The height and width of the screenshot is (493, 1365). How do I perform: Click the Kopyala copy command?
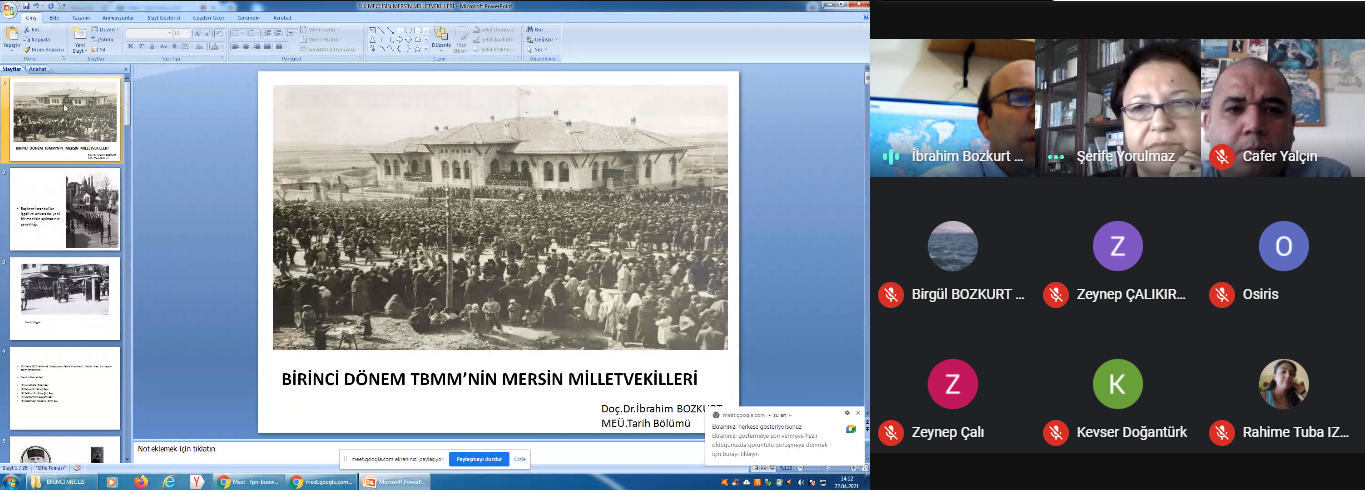tap(37, 39)
